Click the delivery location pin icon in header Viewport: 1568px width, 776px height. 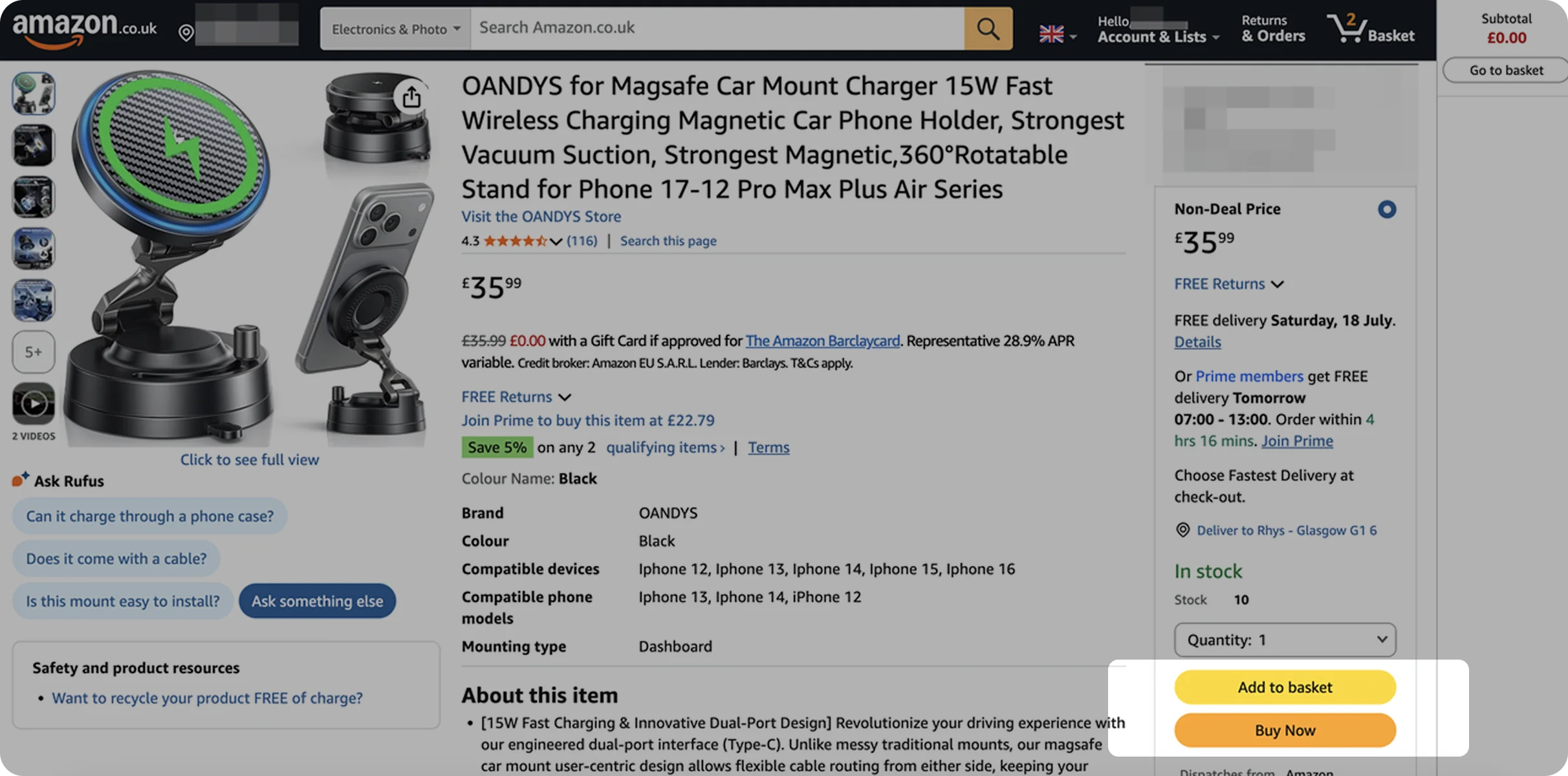click(186, 32)
